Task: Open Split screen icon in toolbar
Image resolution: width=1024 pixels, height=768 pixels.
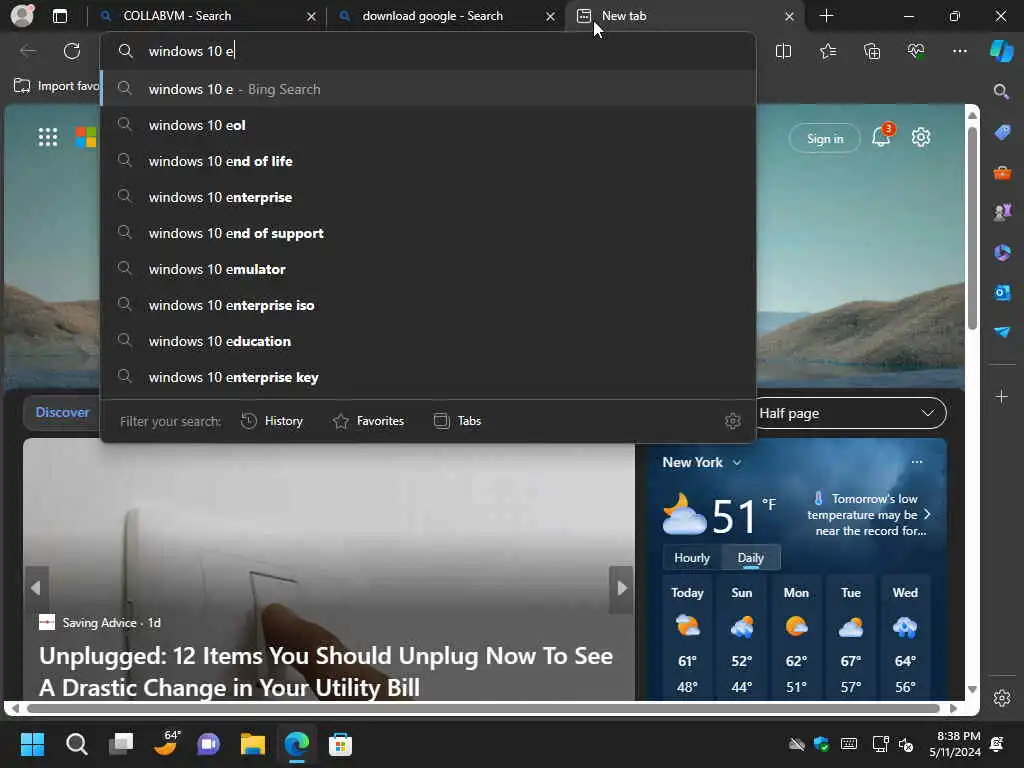Action: click(x=783, y=51)
